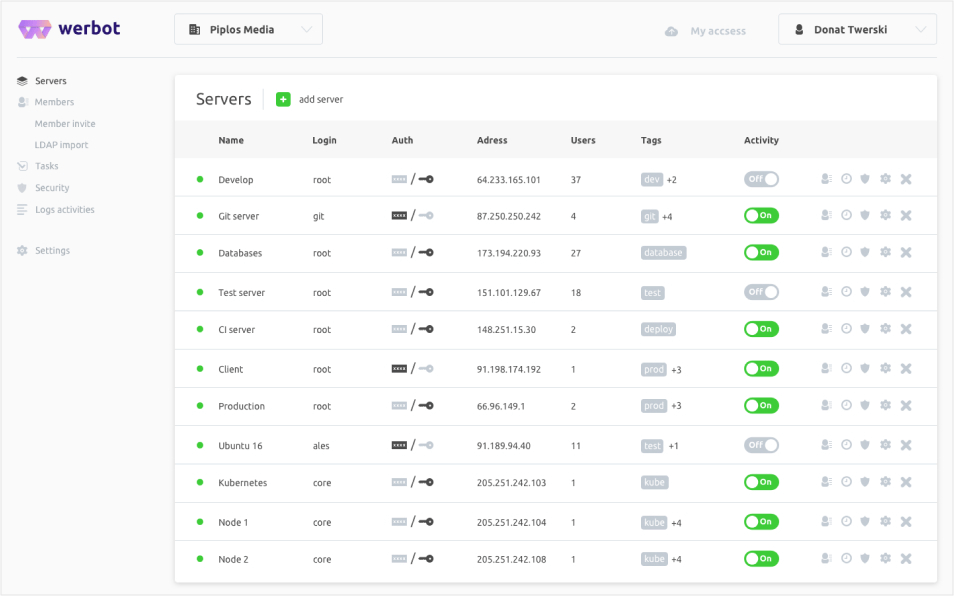
Task: Delete the CI server with X icon
Action: pos(906,329)
